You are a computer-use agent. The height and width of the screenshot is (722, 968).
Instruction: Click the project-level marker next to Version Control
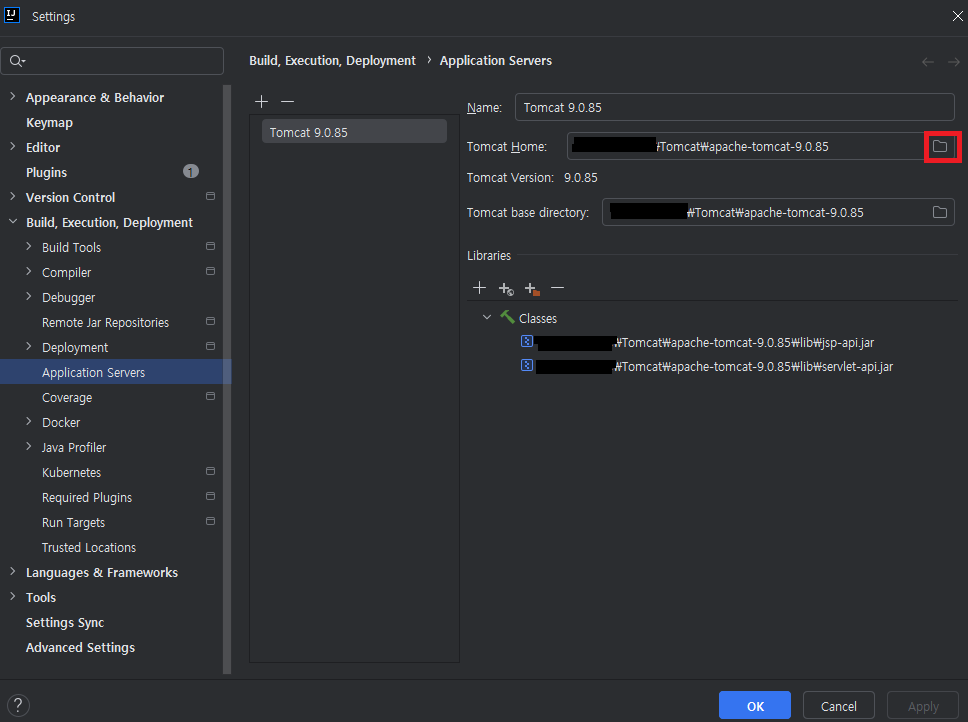pyautogui.click(x=210, y=196)
